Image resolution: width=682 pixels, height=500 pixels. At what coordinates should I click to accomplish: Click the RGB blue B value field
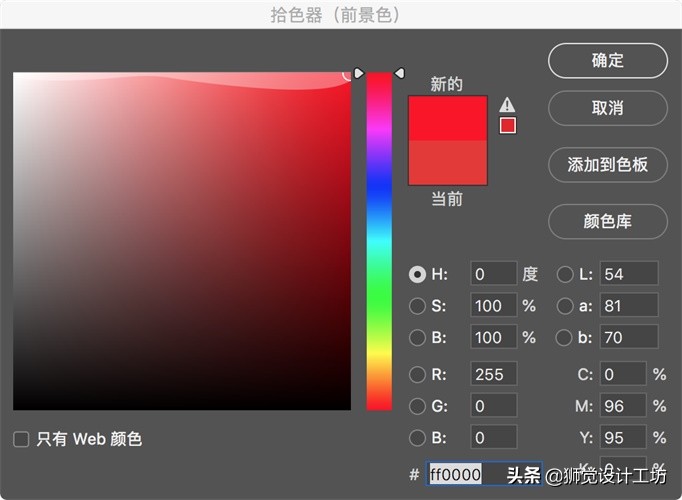pyautogui.click(x=494, y=438)
